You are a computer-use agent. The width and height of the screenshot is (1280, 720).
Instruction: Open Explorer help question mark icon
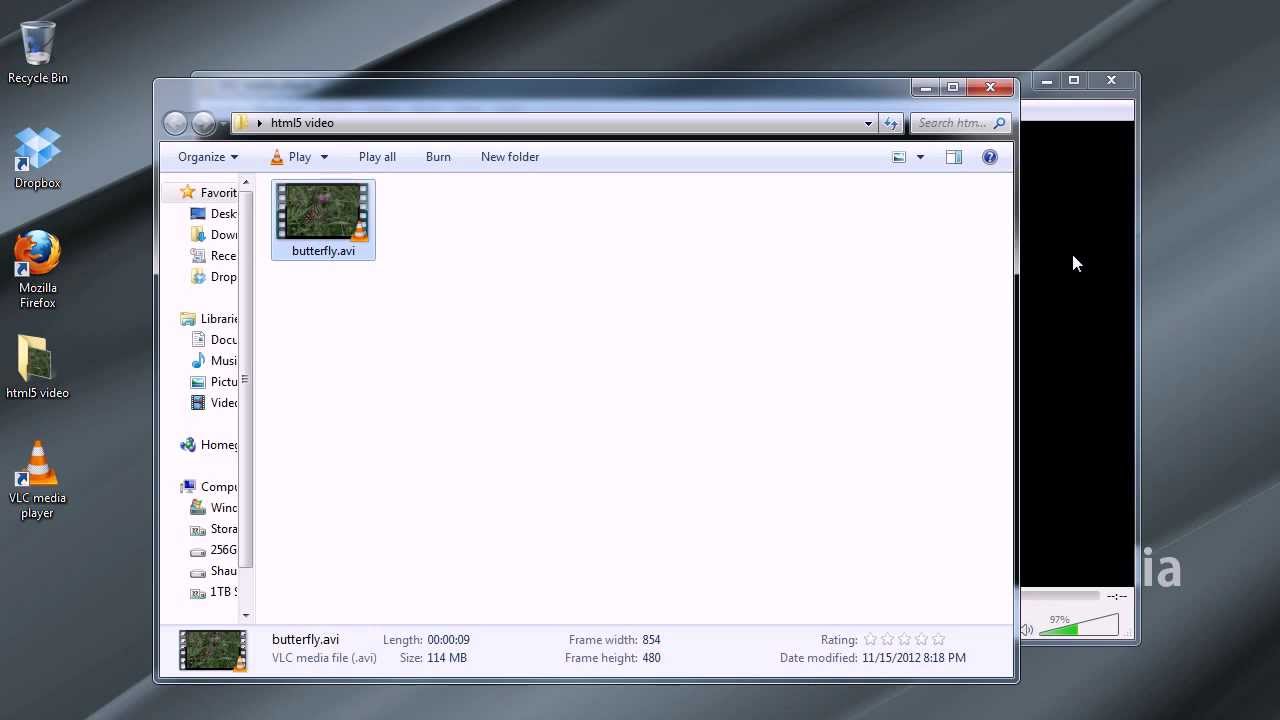990,157
